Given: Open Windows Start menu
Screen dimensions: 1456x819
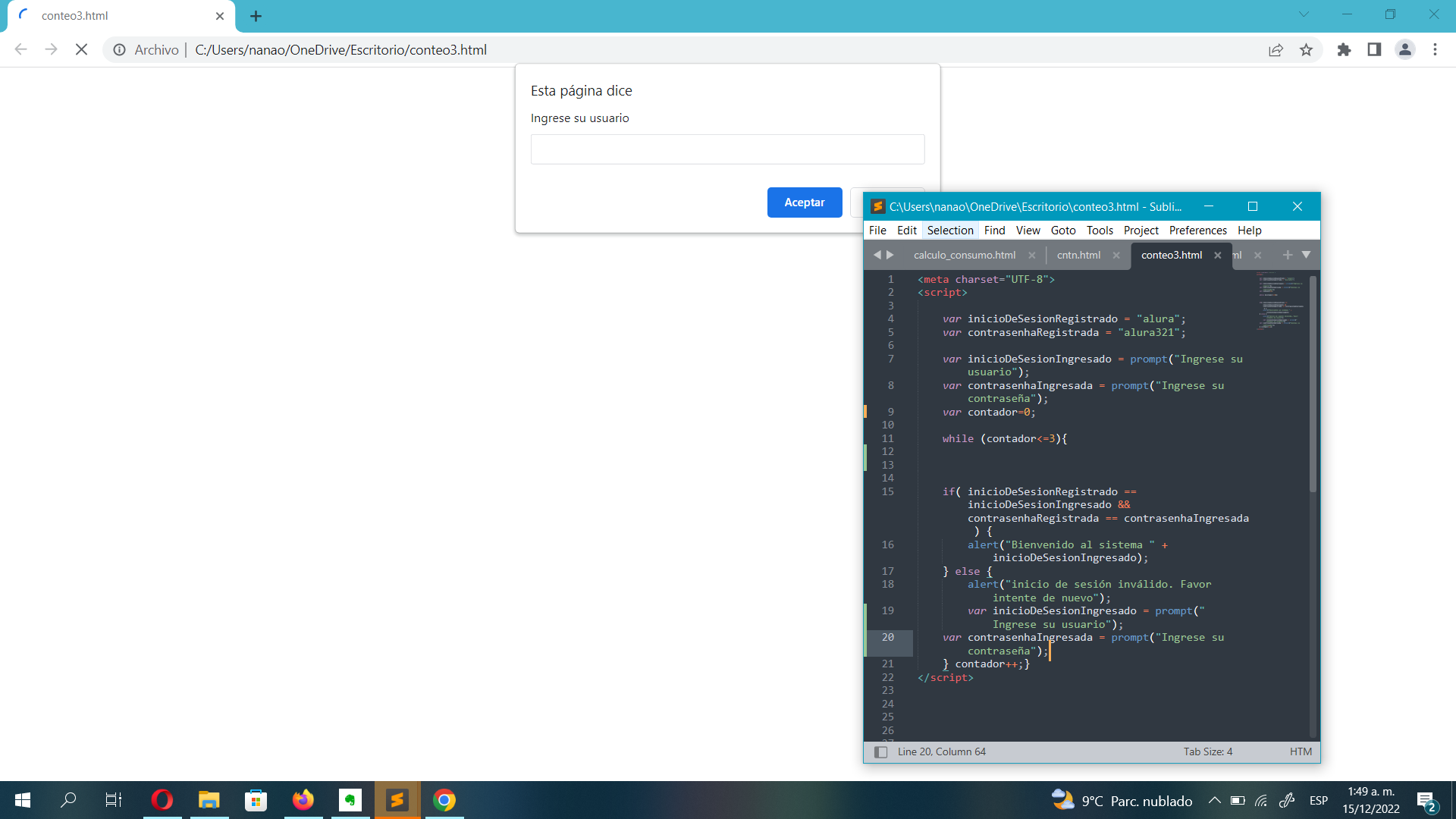Looking at the screenshot, I should [23, 800].
